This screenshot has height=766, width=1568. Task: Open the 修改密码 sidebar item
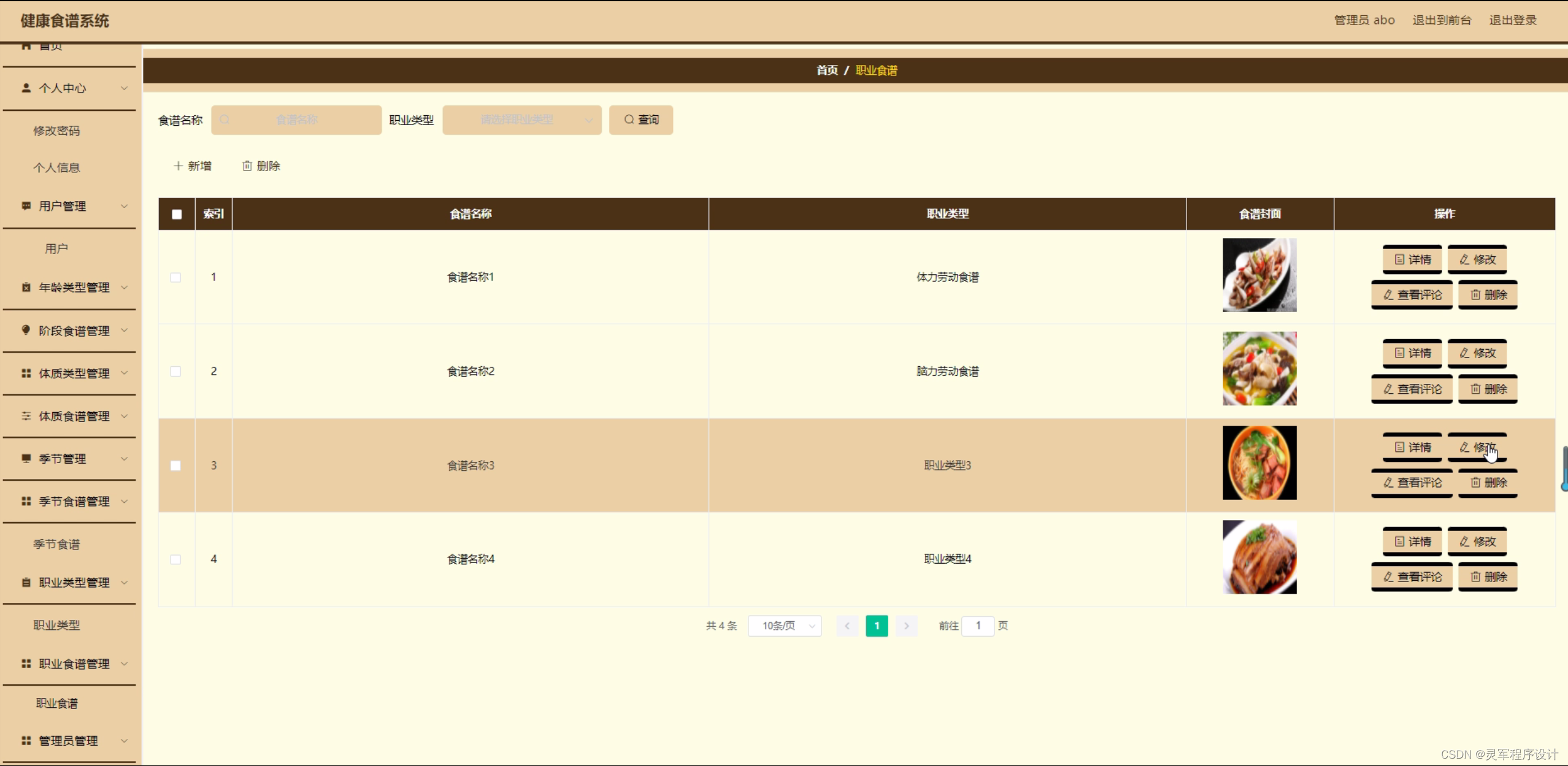click(x=56, y=131)
